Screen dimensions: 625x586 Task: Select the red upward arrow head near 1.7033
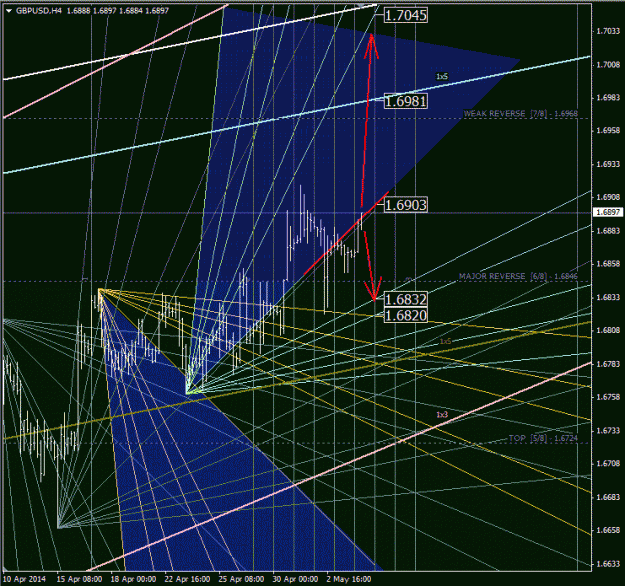pos(371,46)
